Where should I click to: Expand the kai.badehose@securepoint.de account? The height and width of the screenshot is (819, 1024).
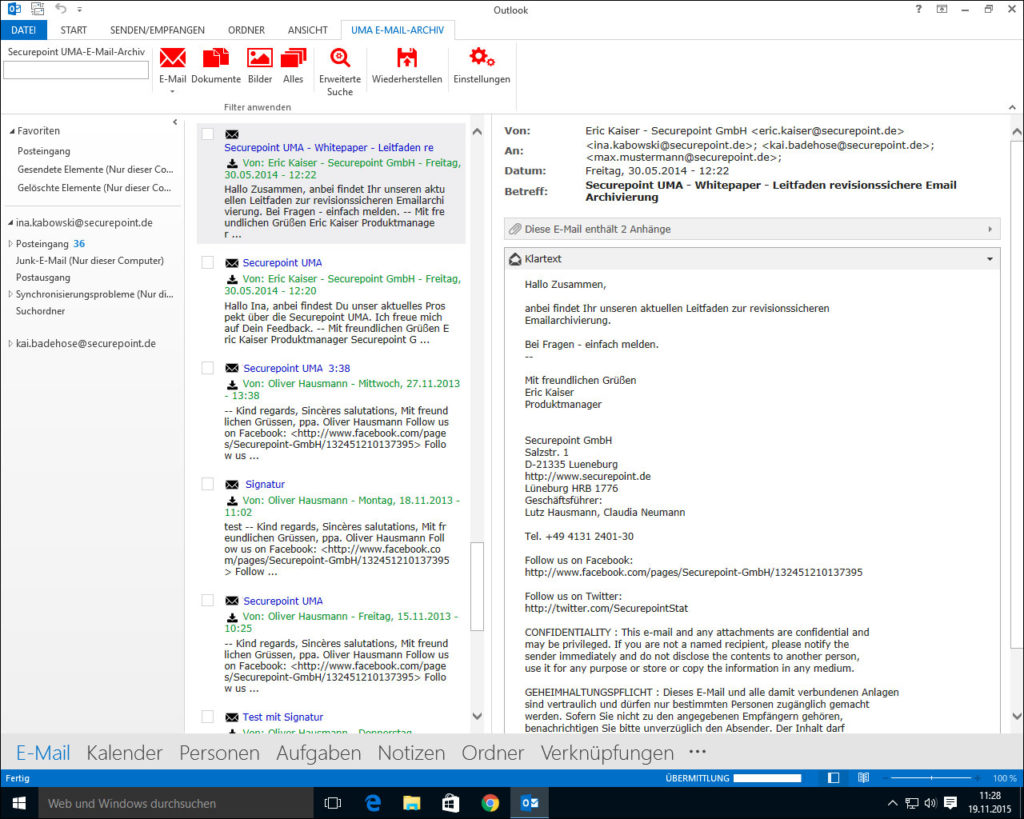pyautogui.click(x=10, y=344)
